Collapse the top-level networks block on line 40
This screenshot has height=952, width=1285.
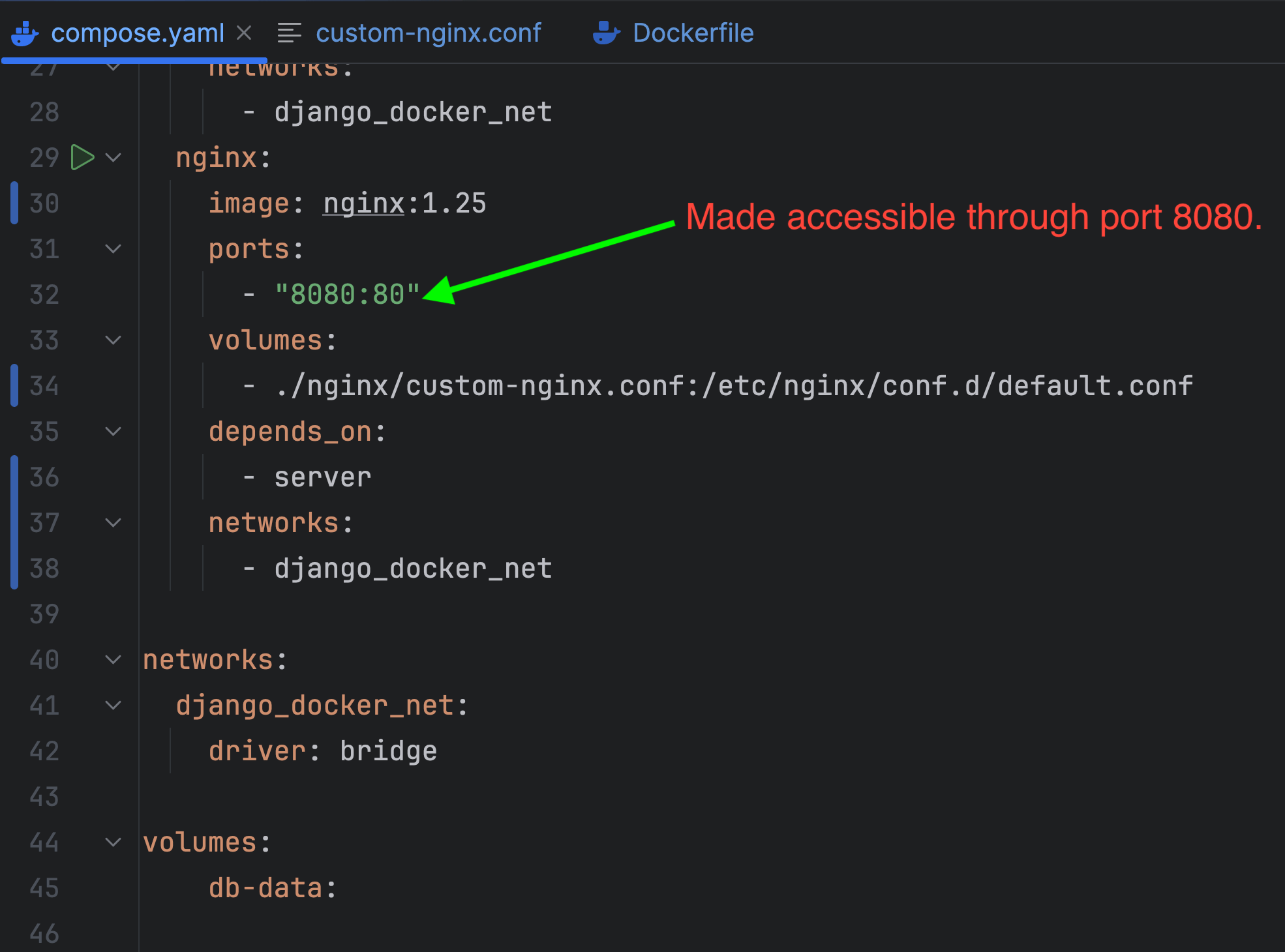[x=113, y=660]
